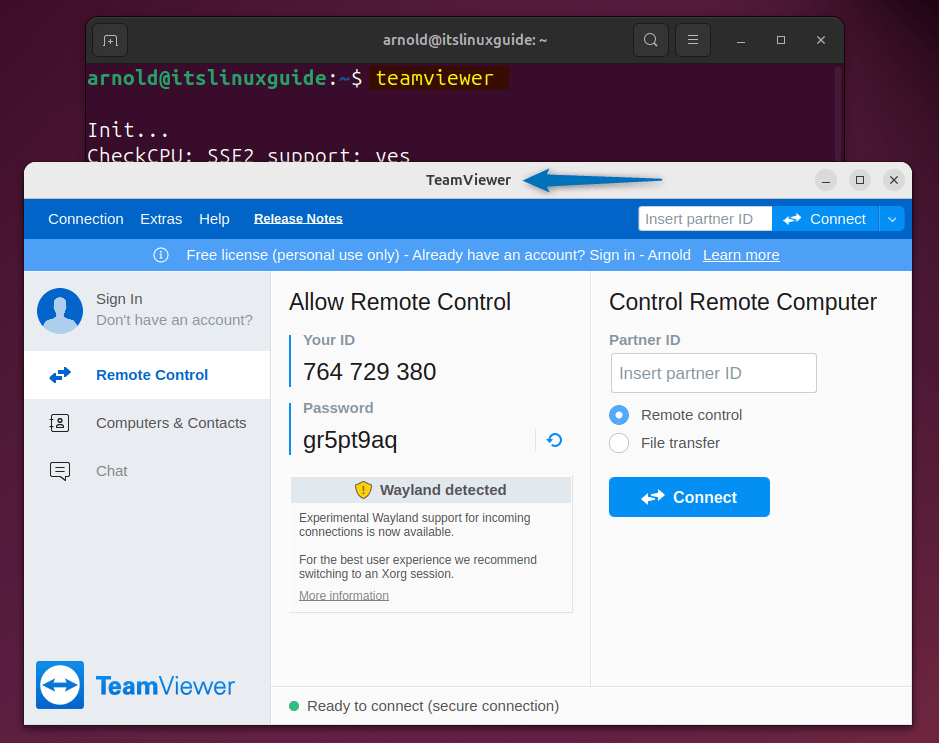Viewport: 939px width, 743px height.
Task: Click the TeamViewer logo in the sidebar
Action: (x=59, y=686)
